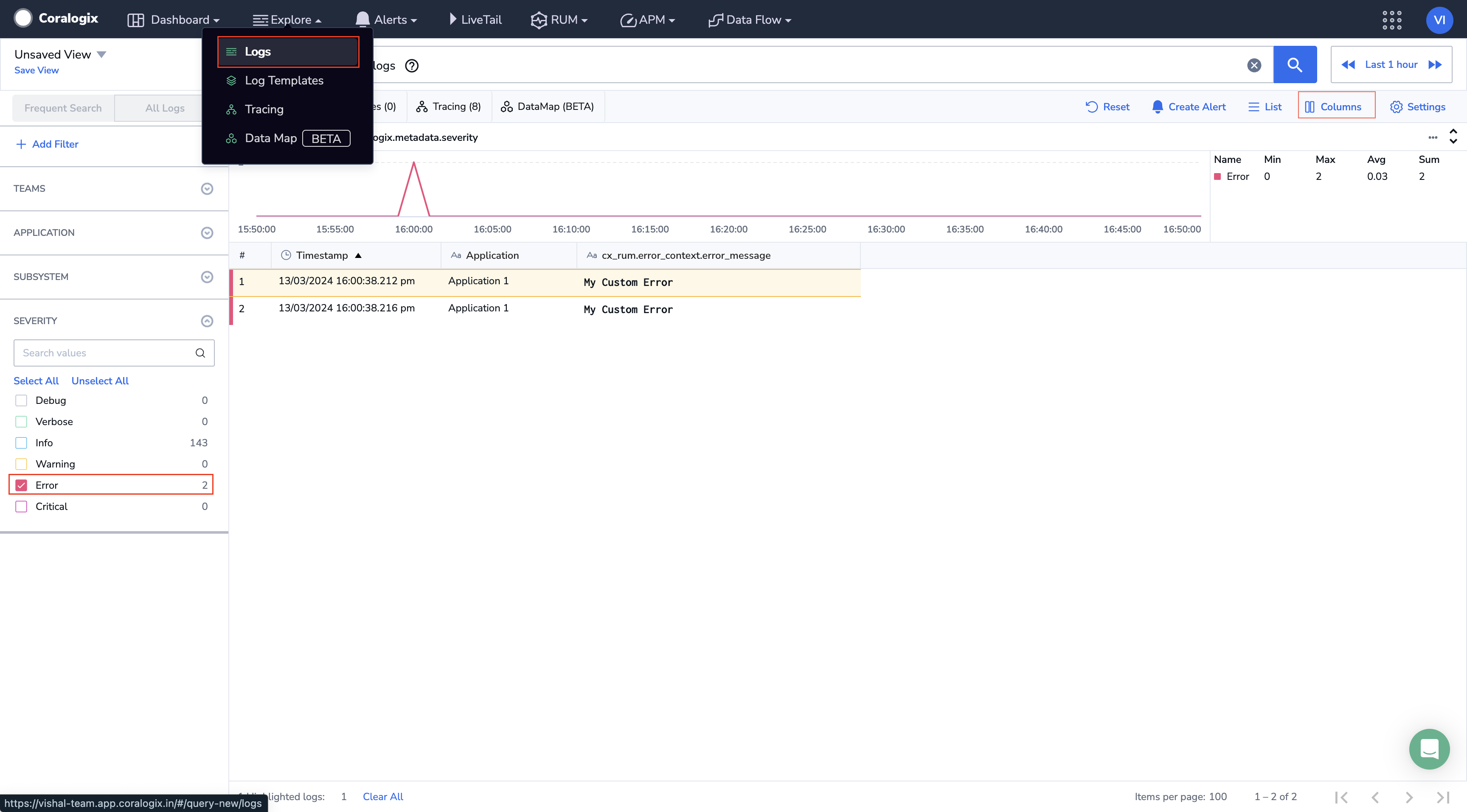Enable the Info severity checkbox
This screenshot has height=812, width=1467.
pyautogui.click(x=22, y=443)
